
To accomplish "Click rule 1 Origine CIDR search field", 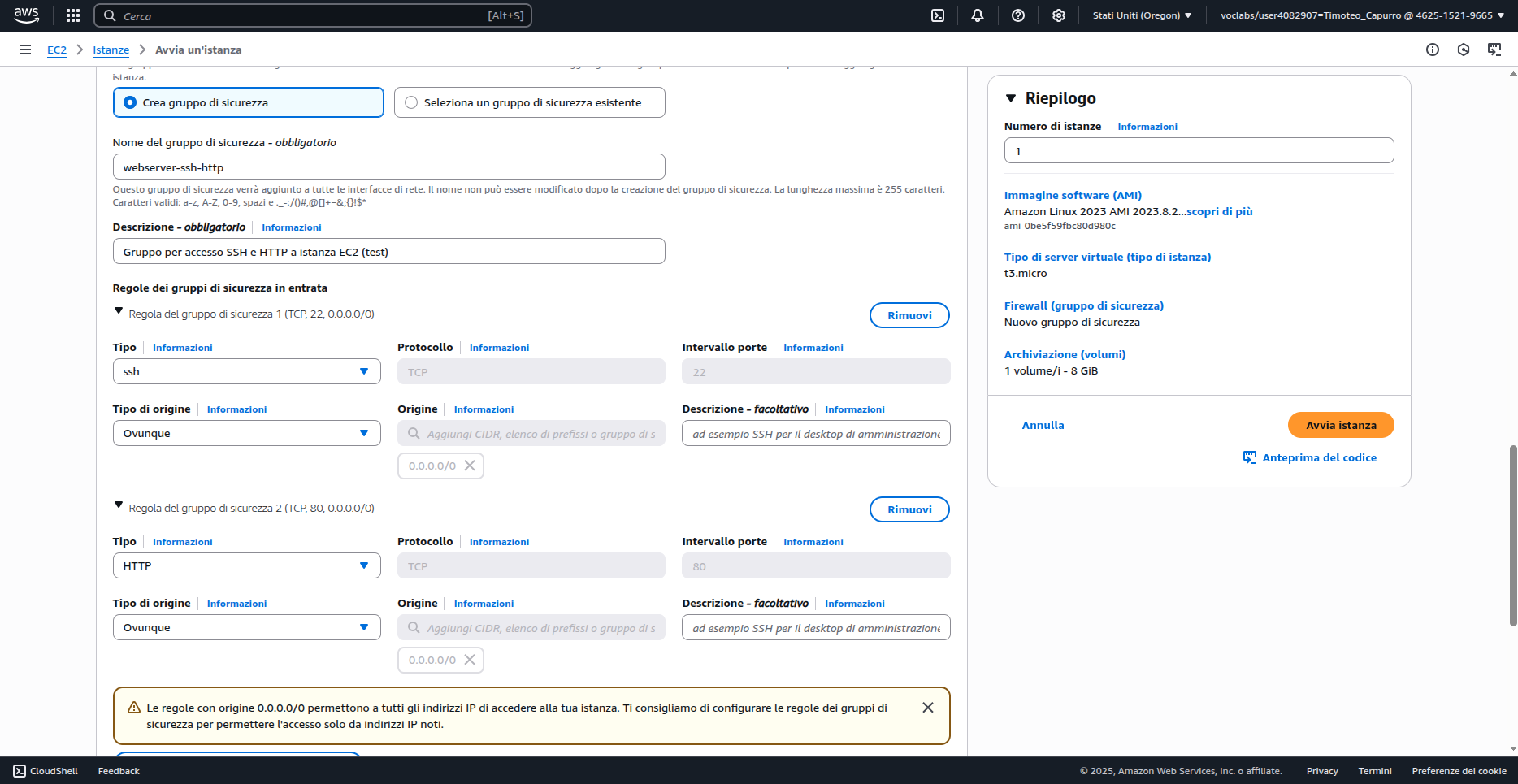I will pyautogui.click(x=531, y=433).
